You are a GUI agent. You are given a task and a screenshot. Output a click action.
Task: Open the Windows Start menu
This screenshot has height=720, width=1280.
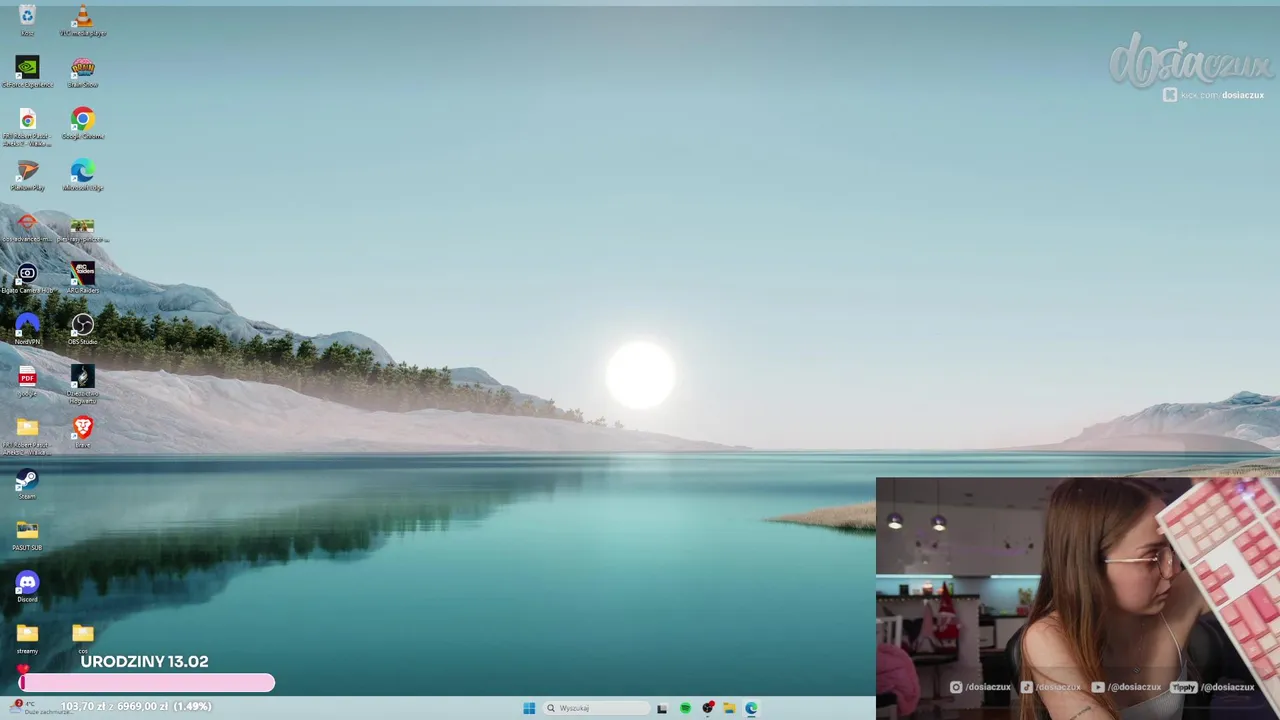pyautogui.click(x=529, y=708)
